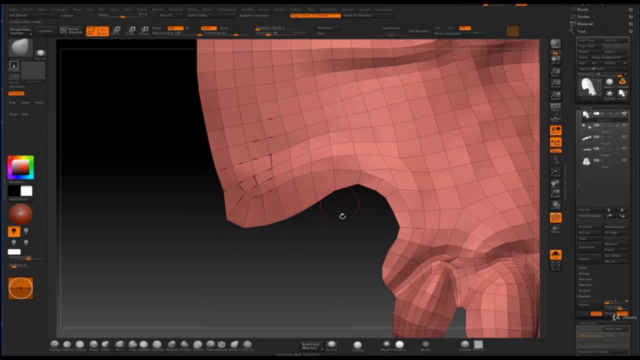Select the Scale transform tool in top shelf
The width and height of the screenshot is (640, 360).
(x=131, y=31)
